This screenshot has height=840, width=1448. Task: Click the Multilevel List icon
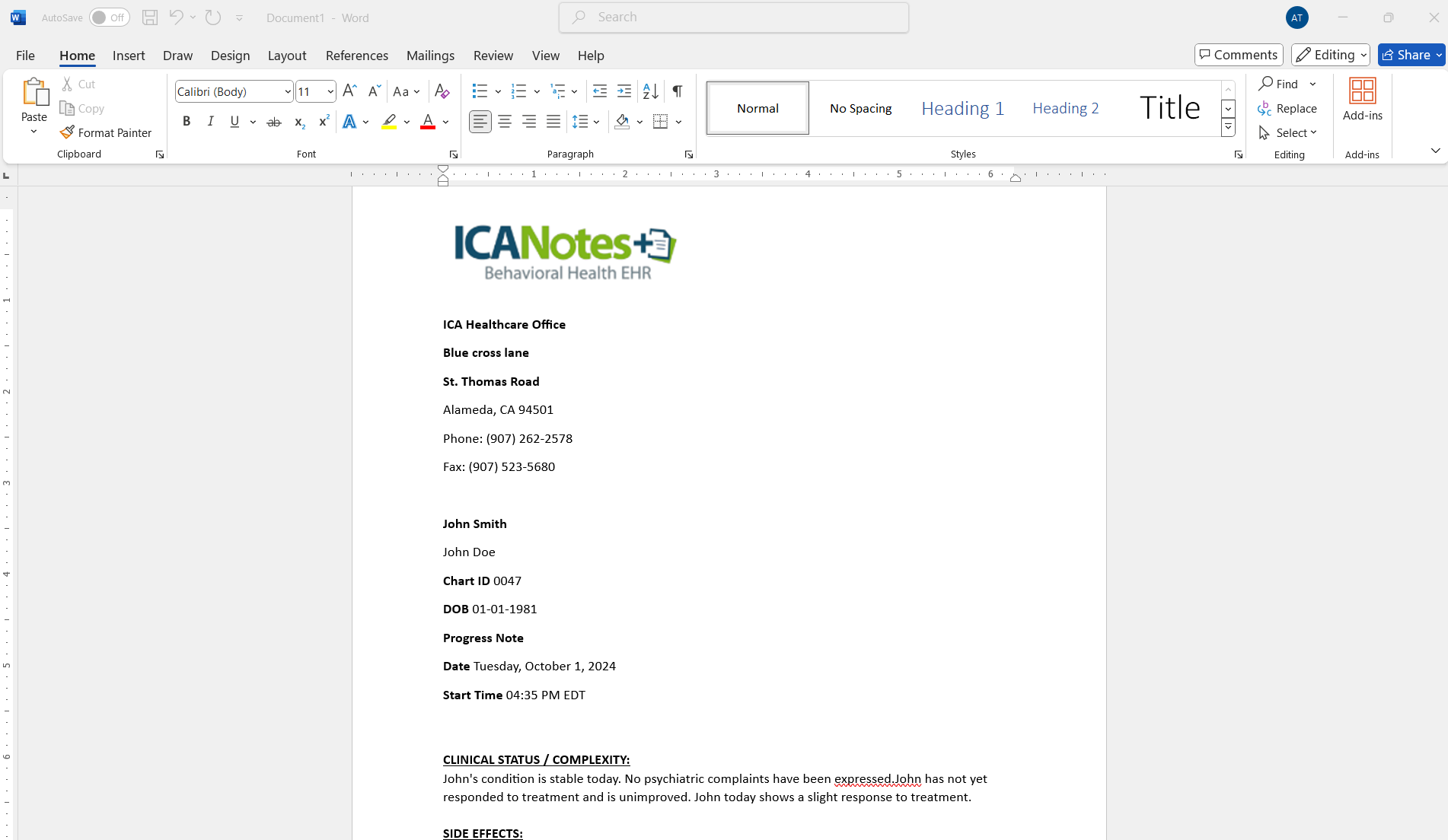pyautogui.click(x=558, y=91)
